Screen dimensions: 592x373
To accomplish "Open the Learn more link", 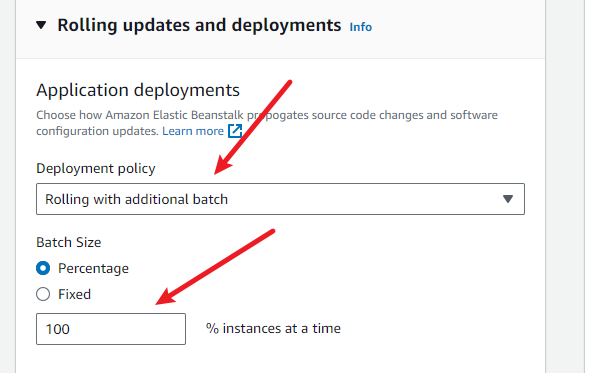I will click(193, 131).
